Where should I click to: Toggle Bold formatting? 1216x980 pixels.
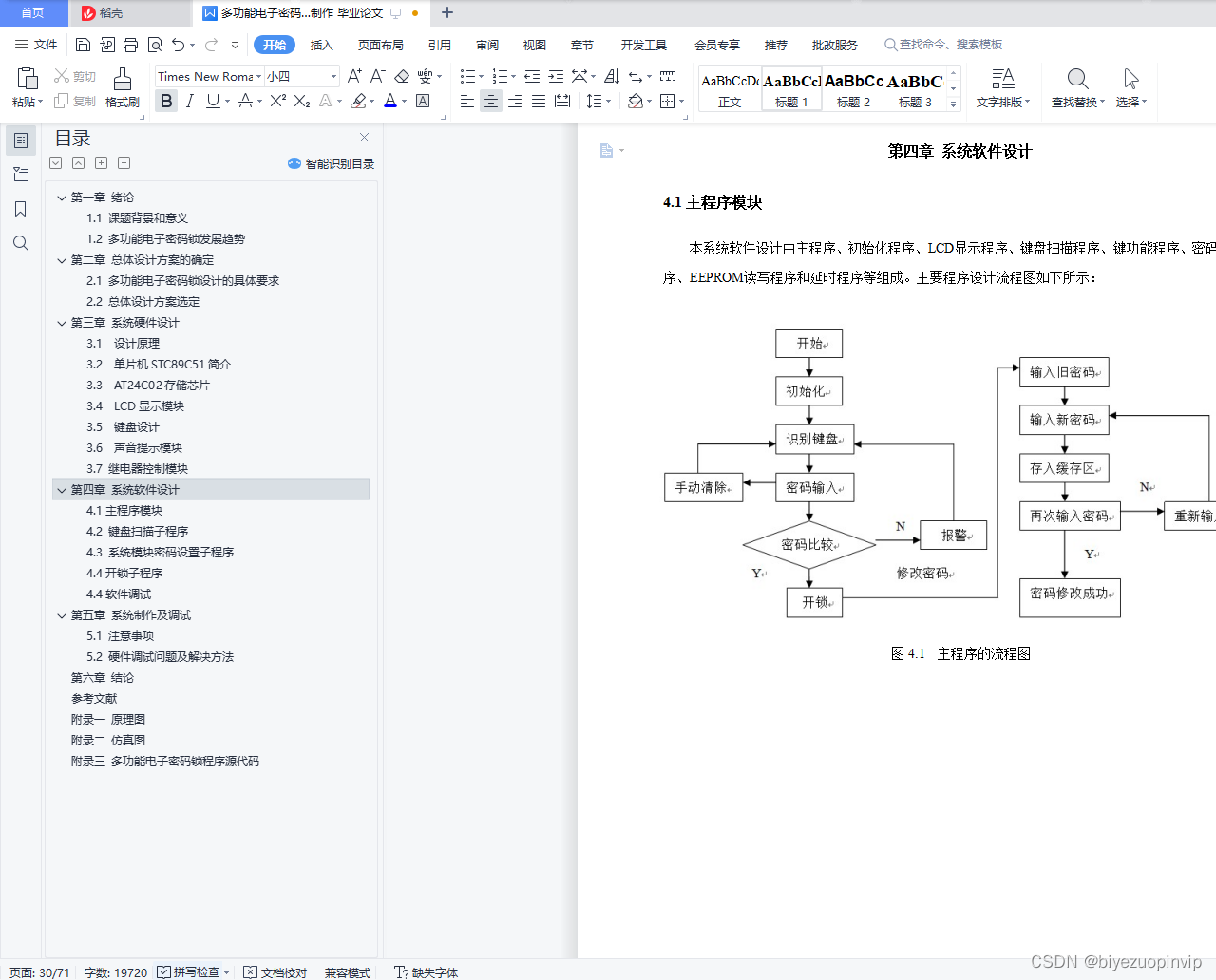(166, 101)
